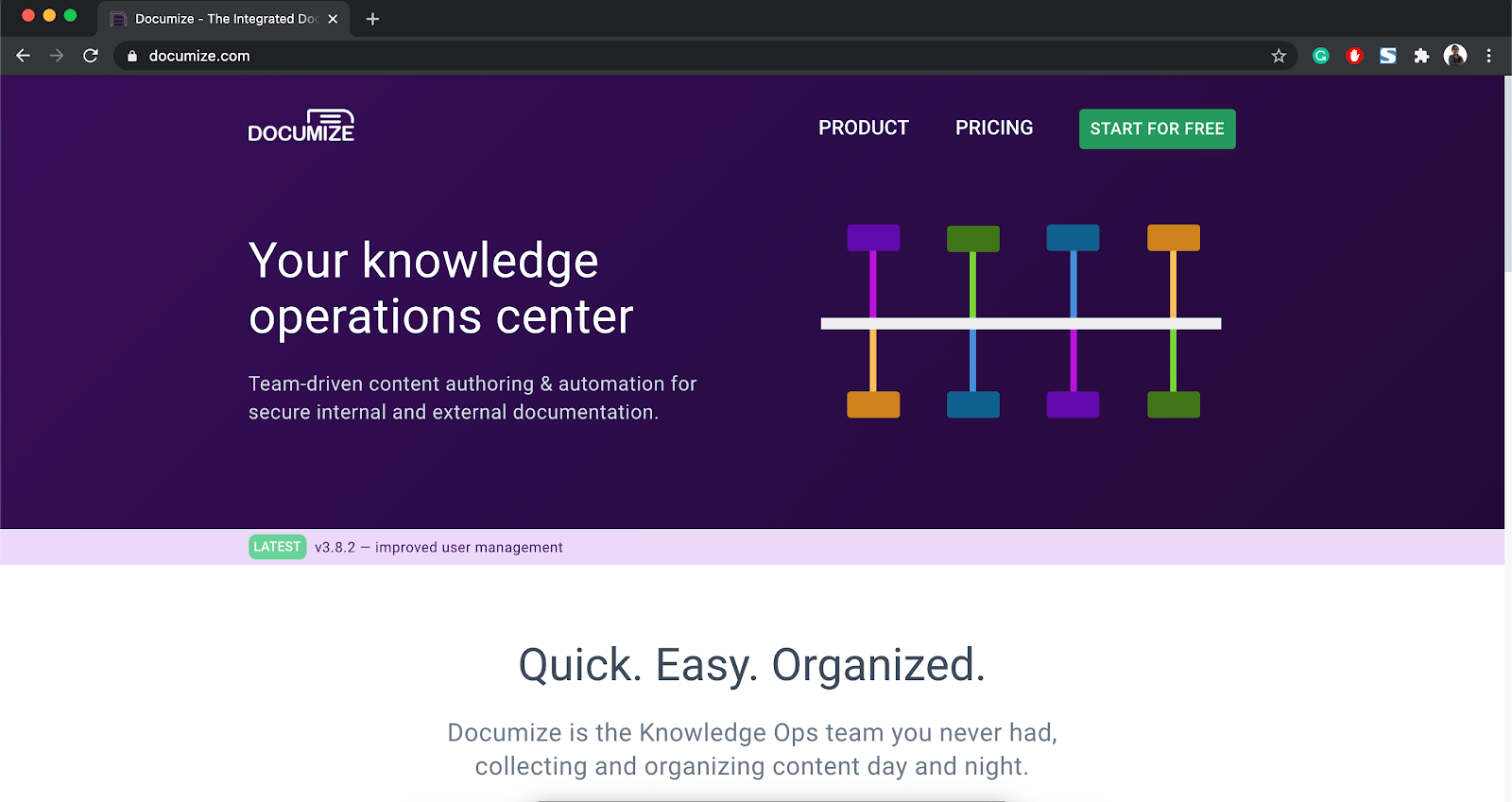
Task: Open the blue S extension icon
Action: (1387, 56)
